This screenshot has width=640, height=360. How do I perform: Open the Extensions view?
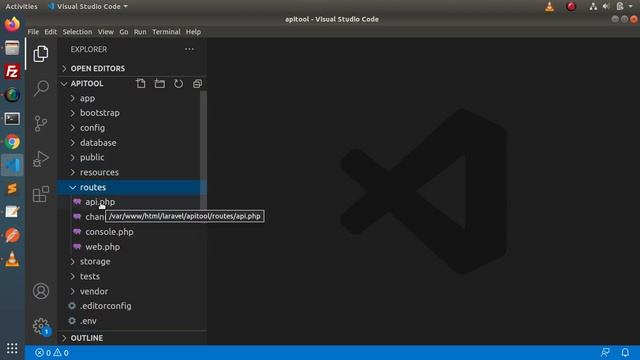tap(41, 194)
